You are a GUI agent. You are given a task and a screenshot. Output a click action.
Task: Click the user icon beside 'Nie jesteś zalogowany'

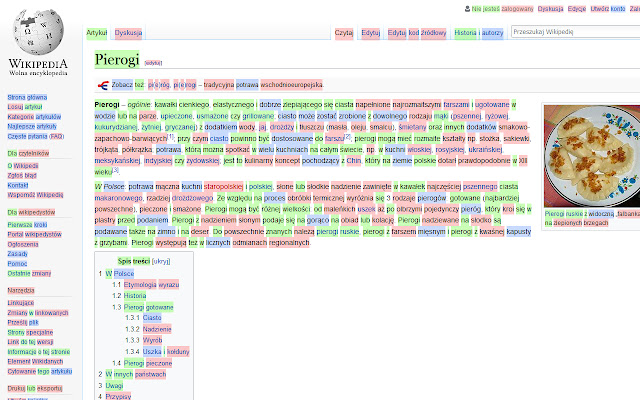tap(467, 9)
